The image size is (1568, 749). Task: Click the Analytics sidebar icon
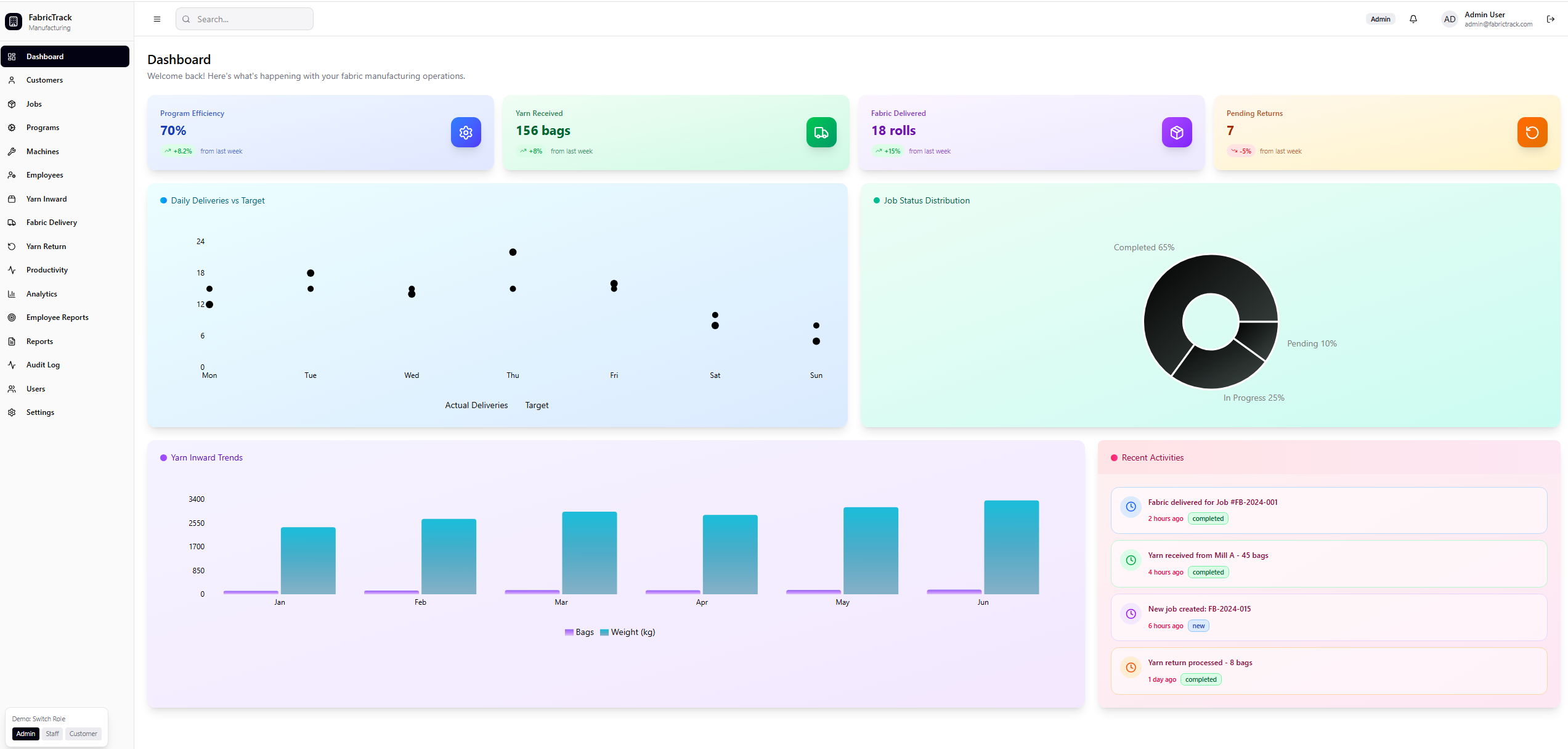coord(12,293)
